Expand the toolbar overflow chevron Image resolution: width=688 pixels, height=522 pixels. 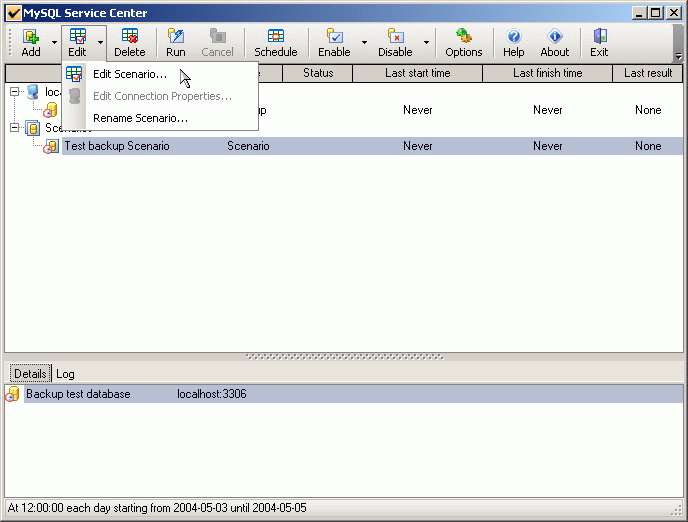(678, 56)
